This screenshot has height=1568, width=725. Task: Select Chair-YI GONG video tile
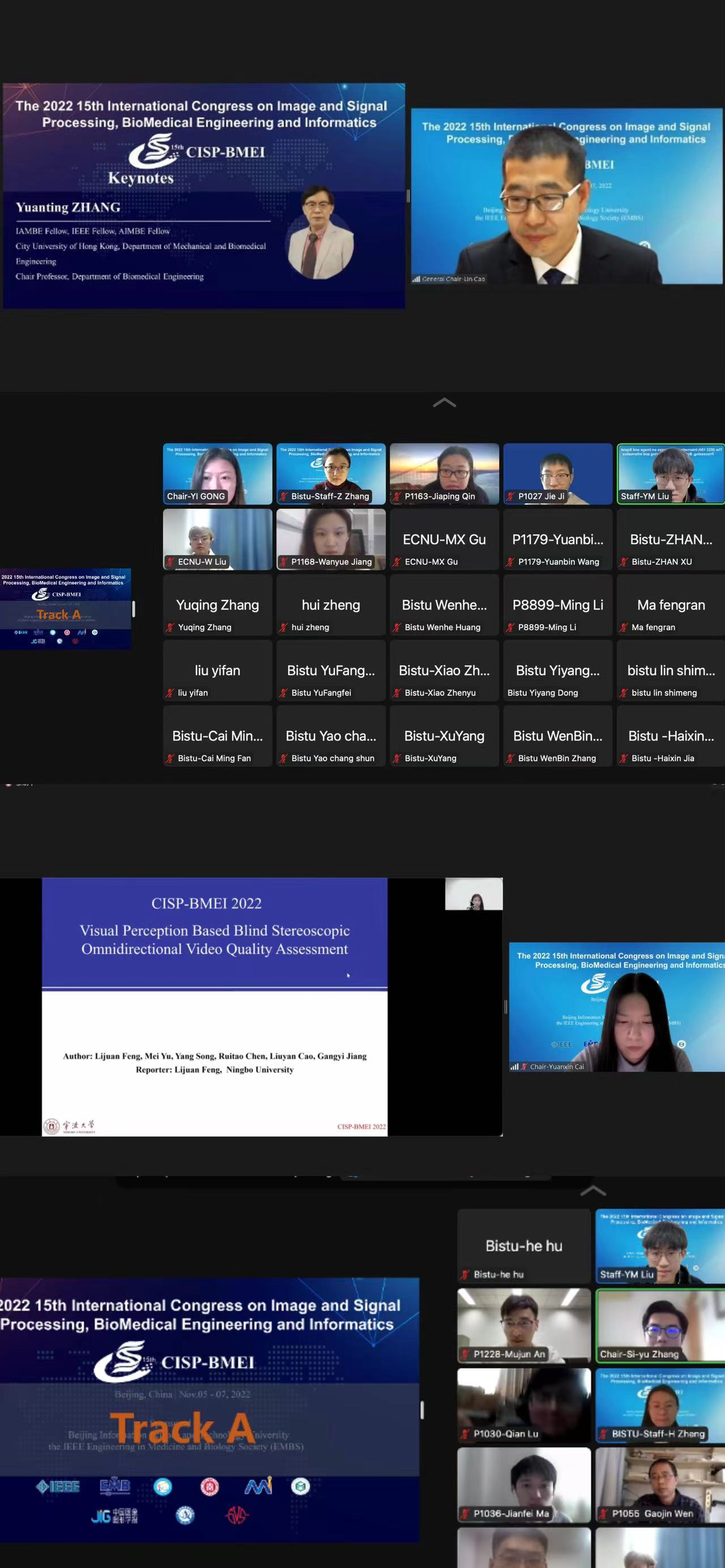pos(217,474)
